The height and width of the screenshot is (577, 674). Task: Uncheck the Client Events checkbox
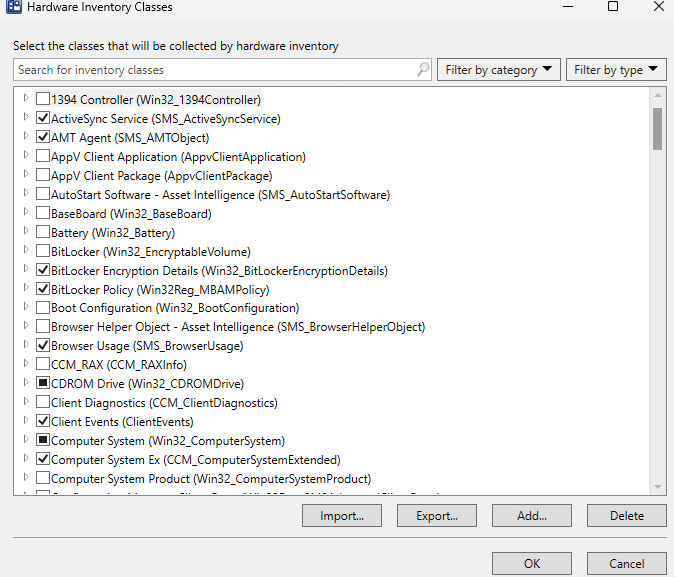tap(43, 421)
